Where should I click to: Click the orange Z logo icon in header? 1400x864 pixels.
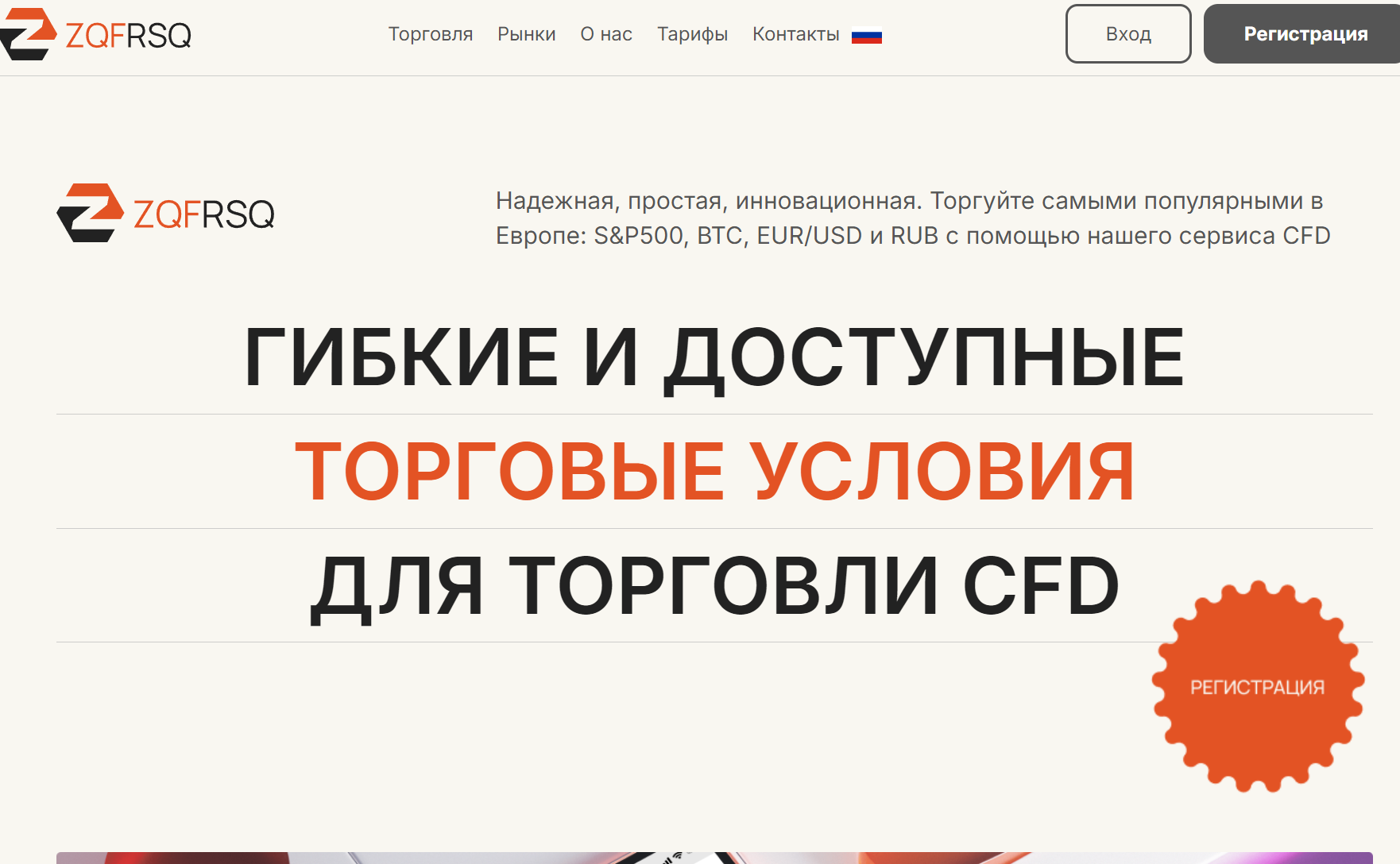[28, 34]
